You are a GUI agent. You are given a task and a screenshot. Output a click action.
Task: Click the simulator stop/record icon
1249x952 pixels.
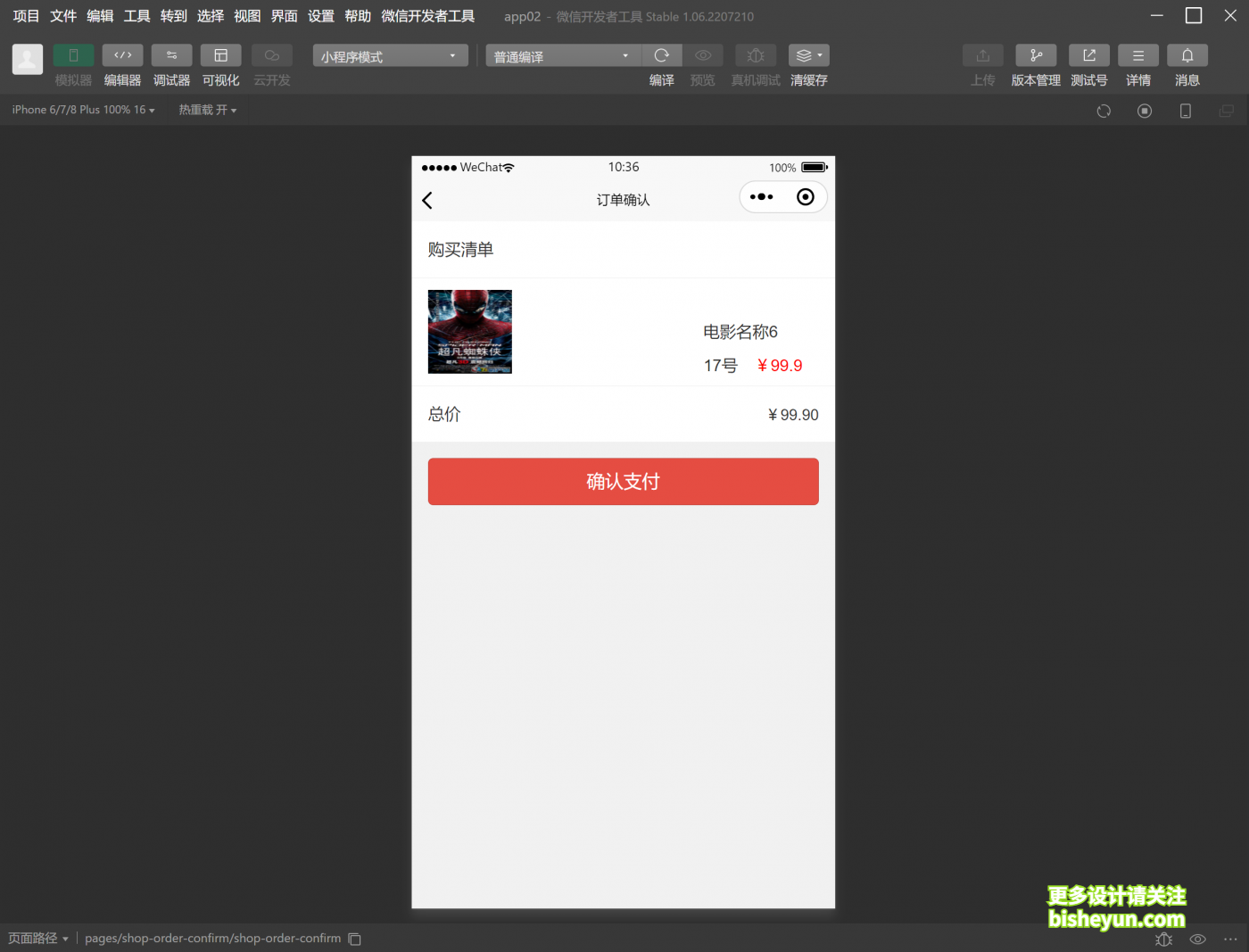point(1145,111)
